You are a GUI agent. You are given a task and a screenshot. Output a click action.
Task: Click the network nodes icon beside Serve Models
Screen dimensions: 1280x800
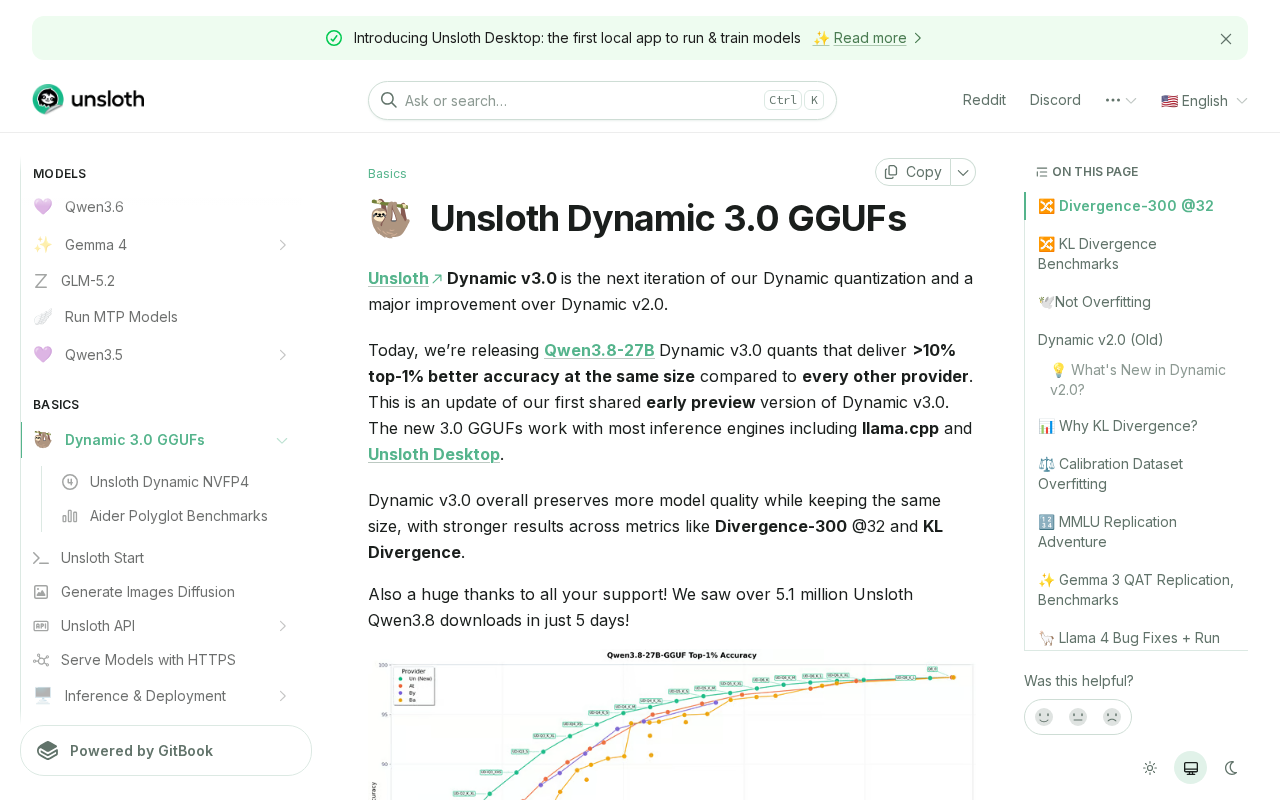[41, 660]
